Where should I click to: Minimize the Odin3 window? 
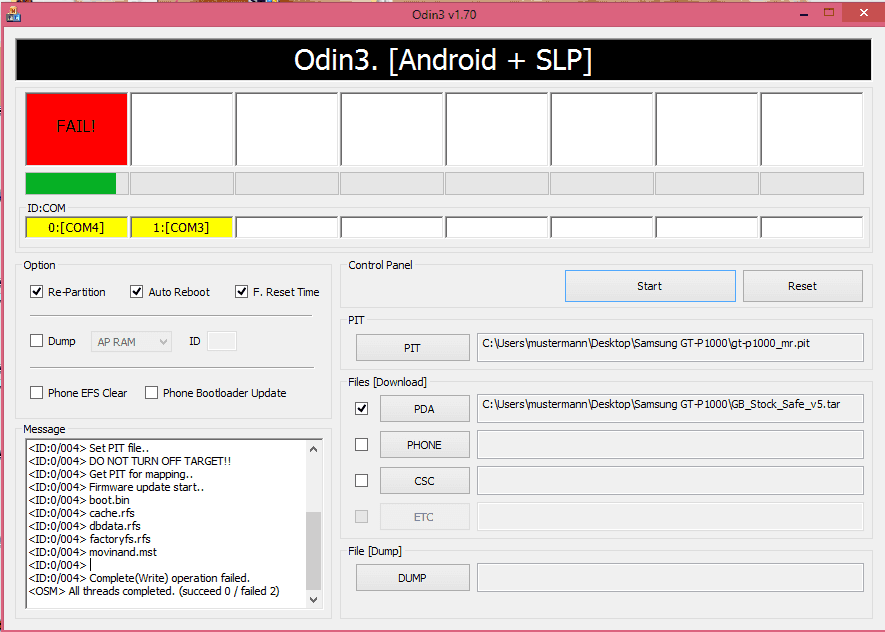click(804, 14)
